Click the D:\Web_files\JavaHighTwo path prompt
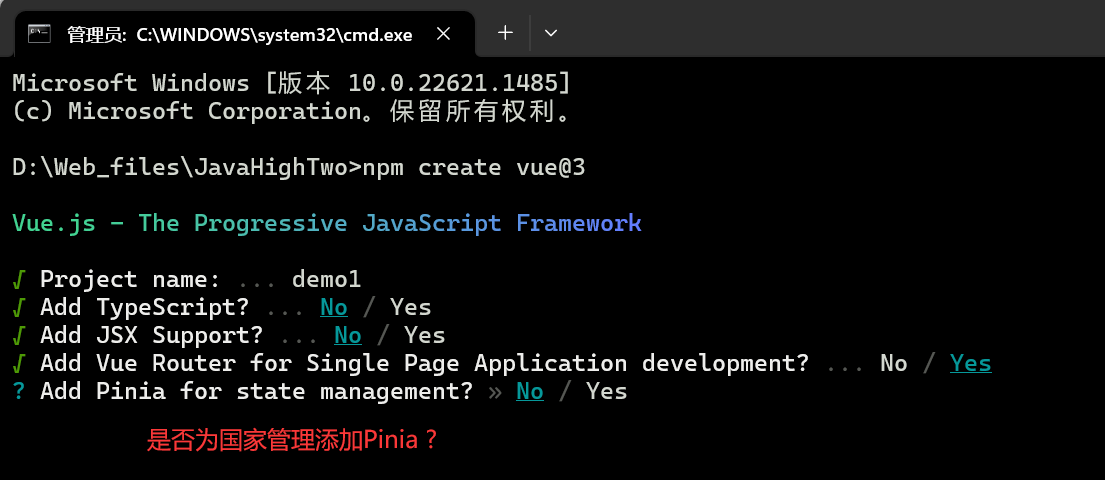The image size is (1105, 480). [187, 168]
